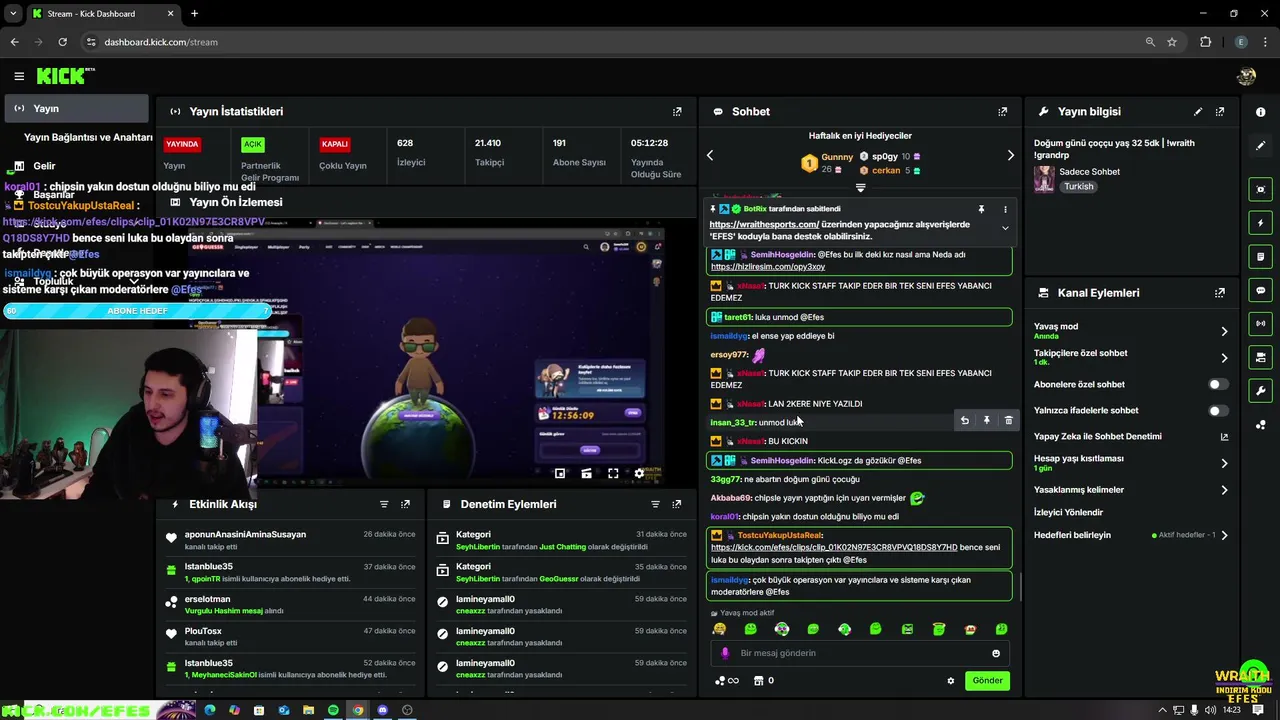Delete the insan_33_tr chat message
Viewport: 1280px width, 720px height.
click(x=1008, y=421)
